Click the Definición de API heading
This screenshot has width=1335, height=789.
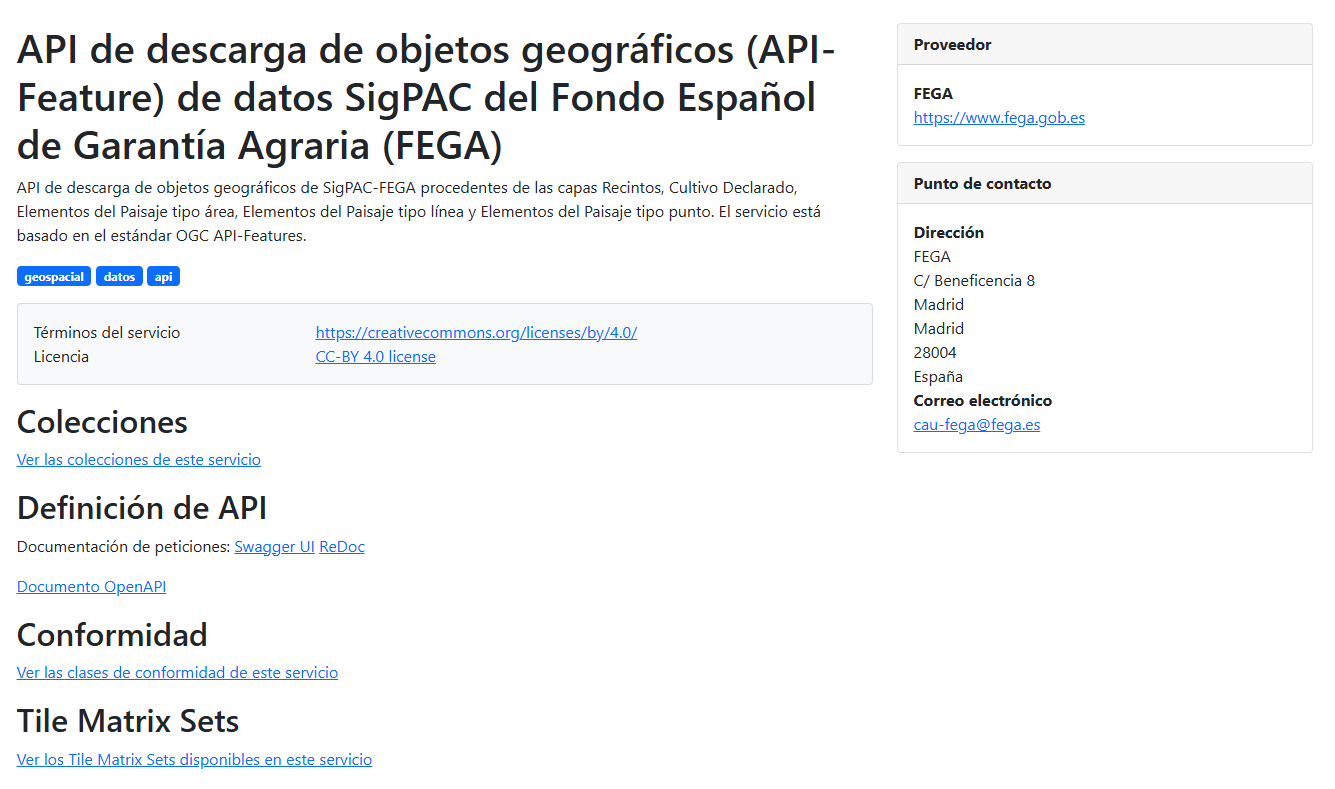click(142, 508)
